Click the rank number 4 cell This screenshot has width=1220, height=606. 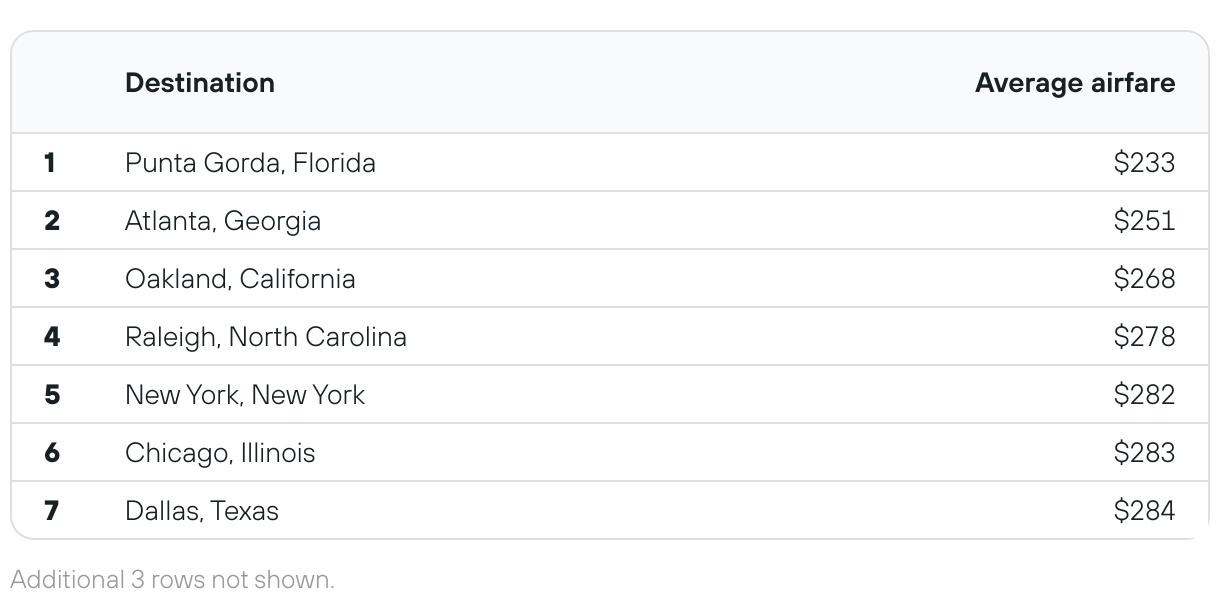point(52,336)
